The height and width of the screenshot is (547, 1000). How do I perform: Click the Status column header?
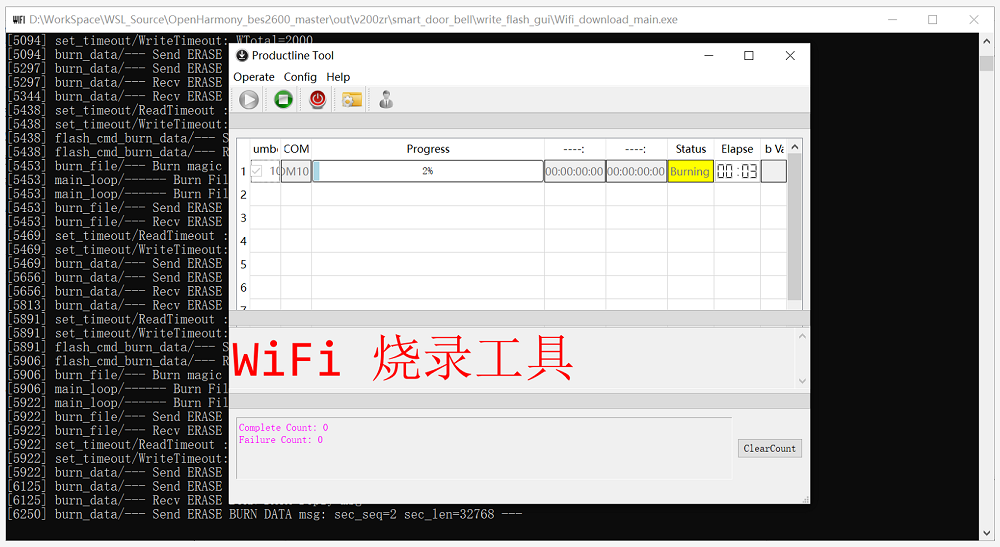(690, 149)
